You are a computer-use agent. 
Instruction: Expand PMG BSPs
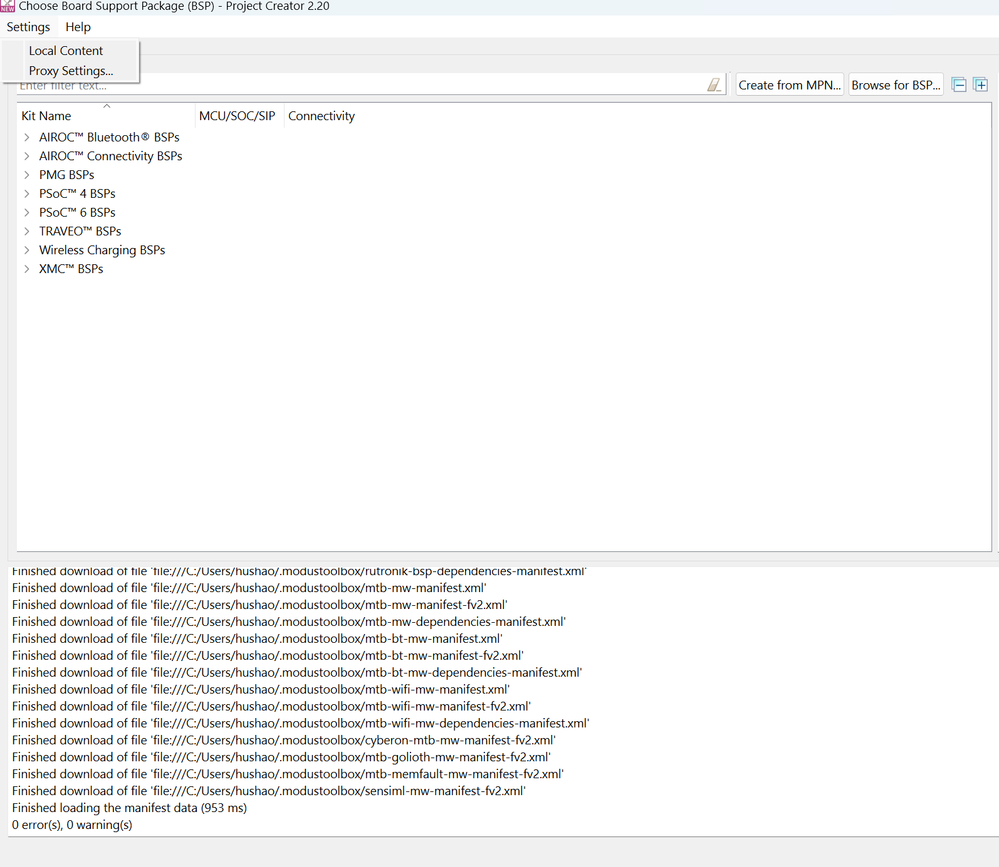(x=26, y=174)
